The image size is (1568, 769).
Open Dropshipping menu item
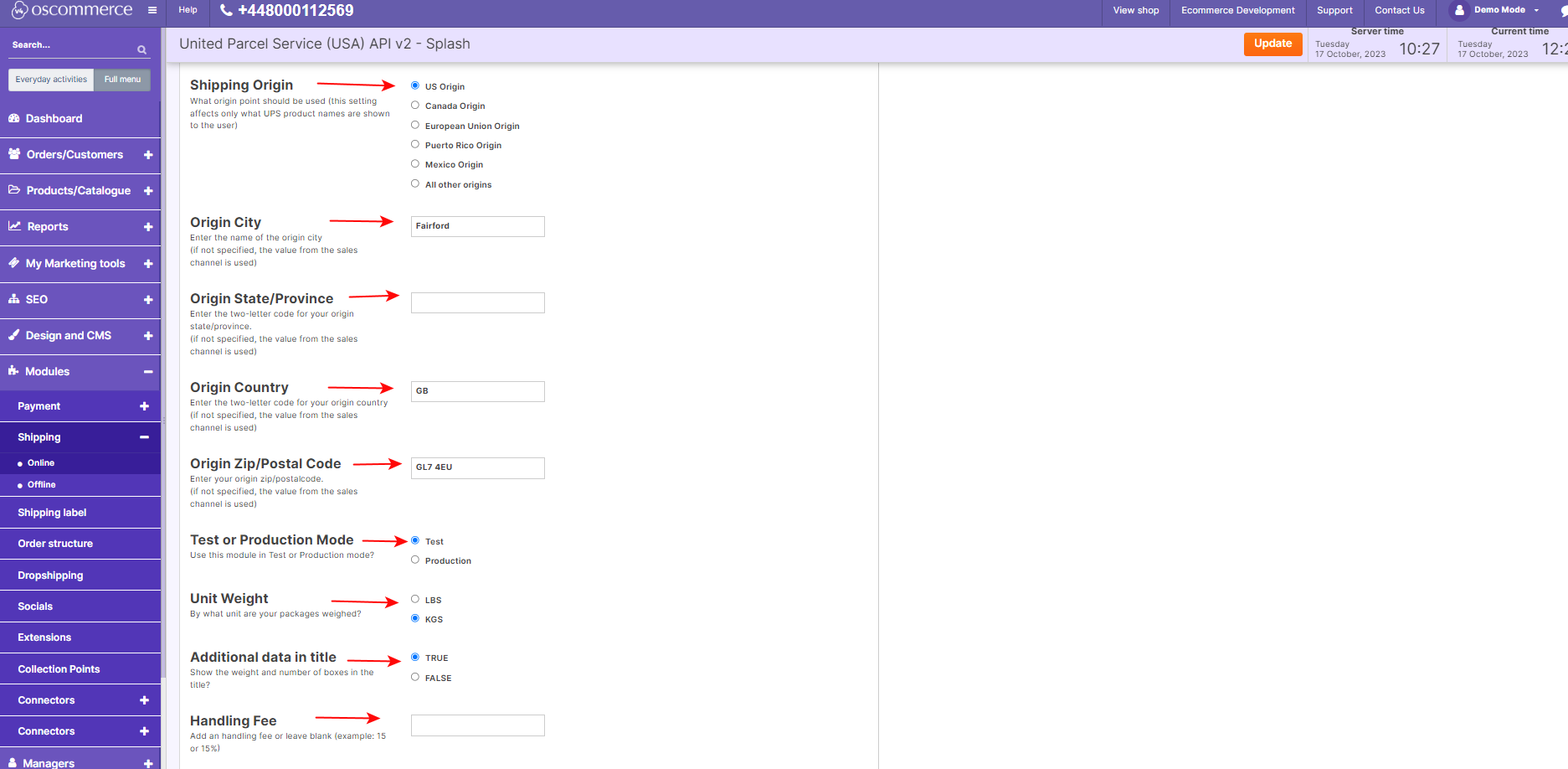coord(50,575)
